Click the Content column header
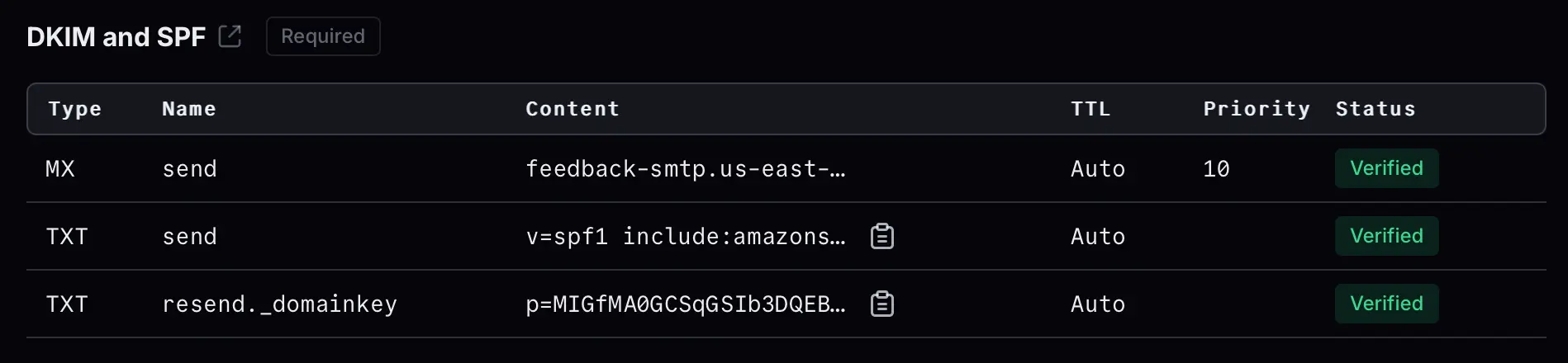The image size is (1568, 363). (x=573, y=109)
